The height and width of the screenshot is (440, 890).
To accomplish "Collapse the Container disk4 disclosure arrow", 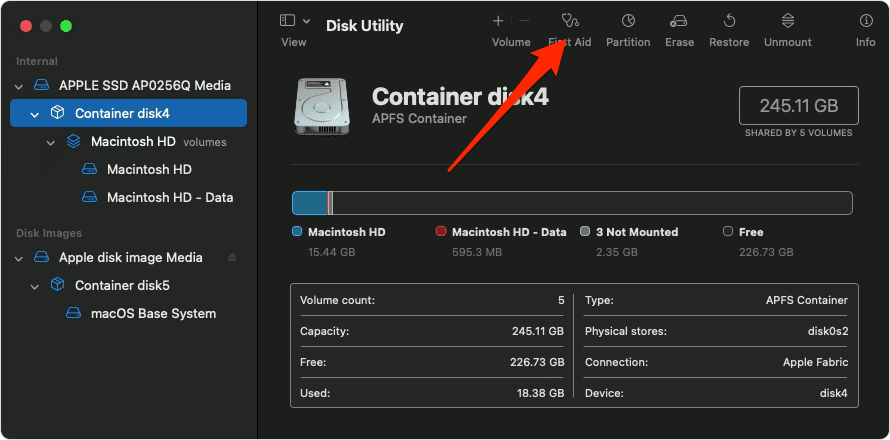I will point(35,114).
